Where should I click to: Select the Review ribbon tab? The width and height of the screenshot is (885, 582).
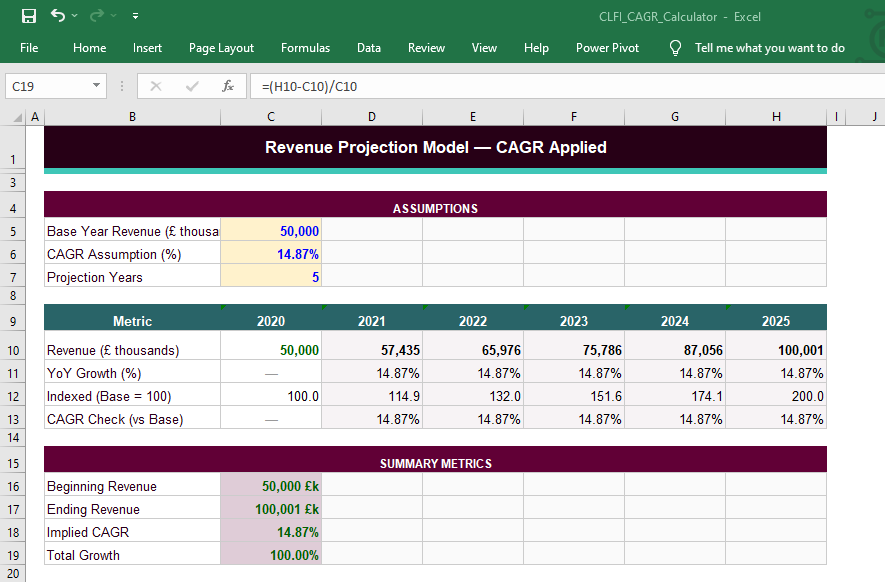click(x=426, y=47)
